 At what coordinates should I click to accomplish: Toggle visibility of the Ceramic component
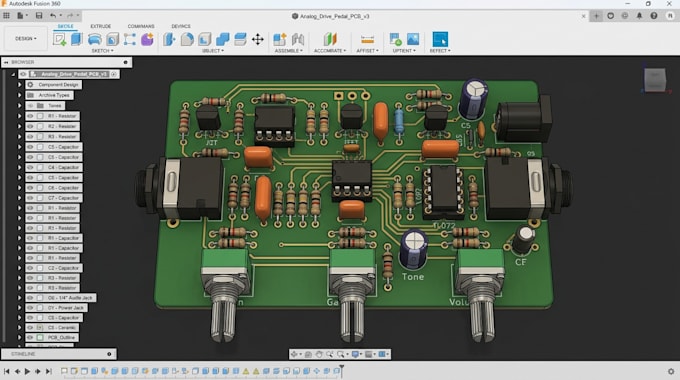pos(30,328)
